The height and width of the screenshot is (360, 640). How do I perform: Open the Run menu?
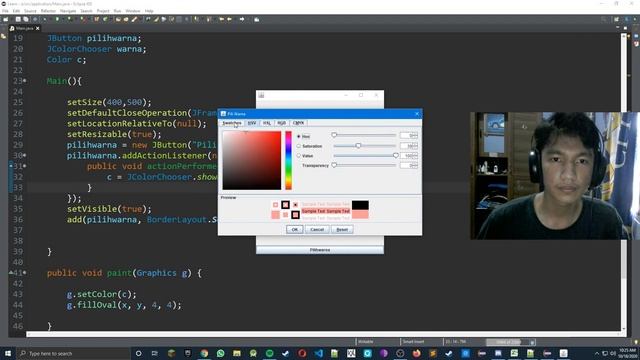coord(118,11)
